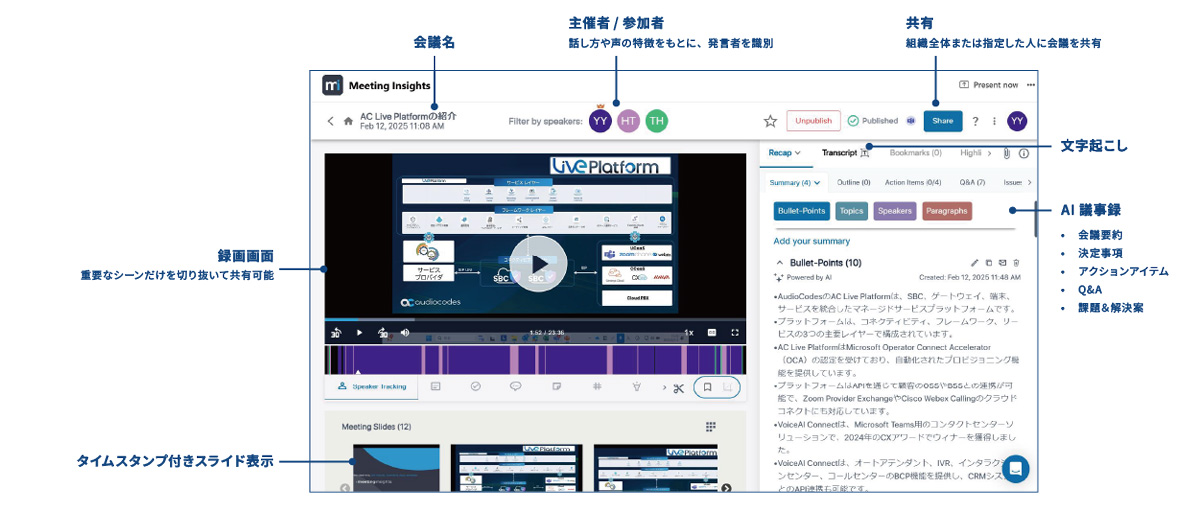Screen dimensions: 1200x512
Task: Go back using the left arrow
Action: click(330, 121)
